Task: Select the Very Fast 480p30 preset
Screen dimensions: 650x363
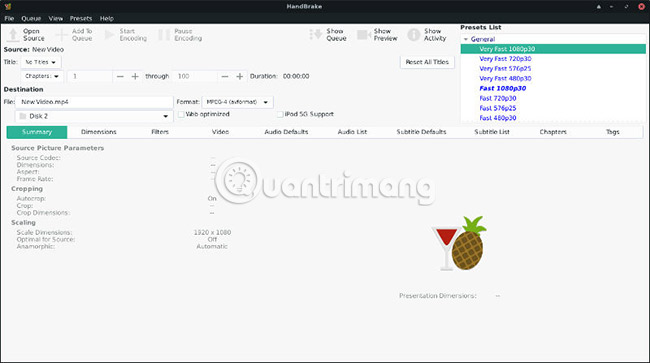Action: [505, 78]
